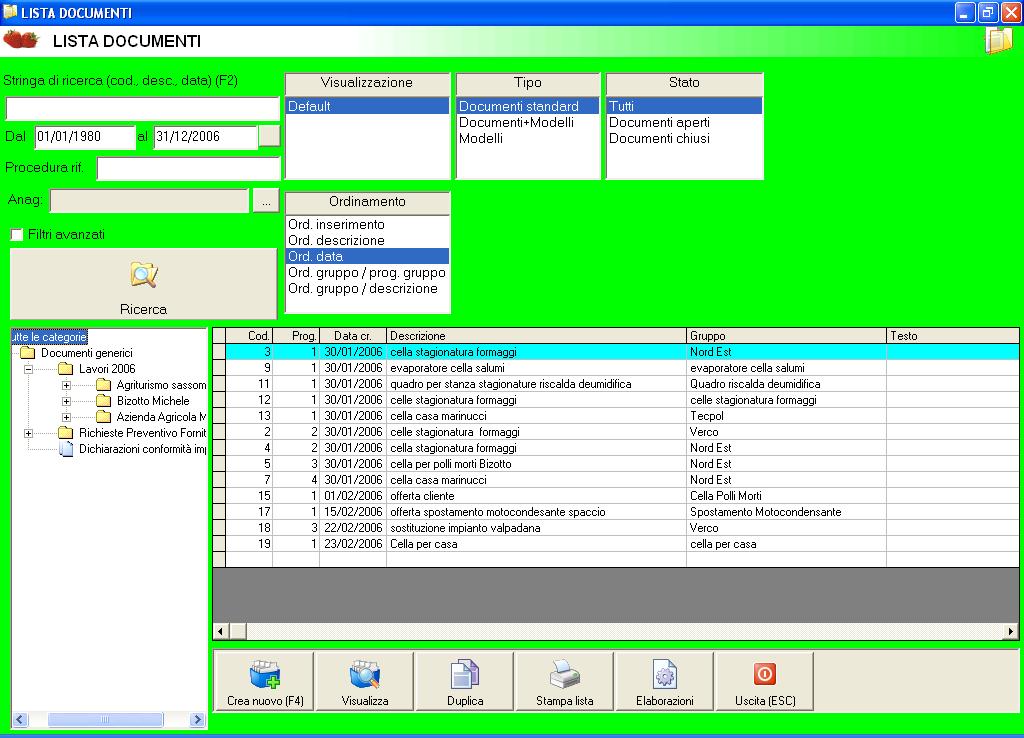
Task: Click the Dal start date field
Action: click(85, 136)
